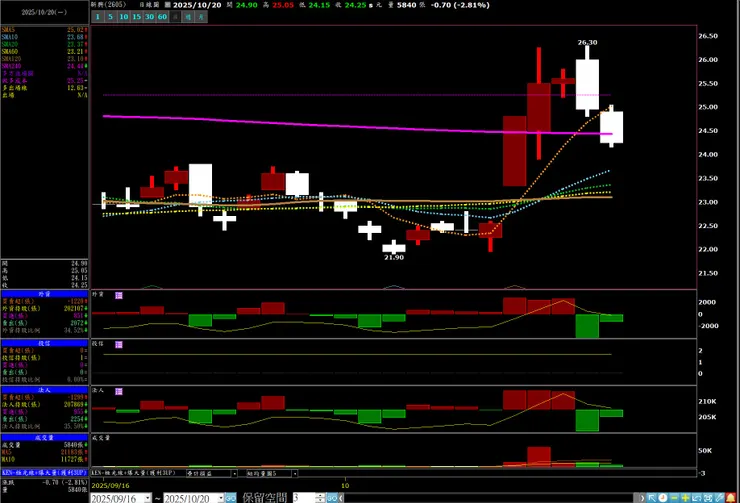The width and height of the screenshot is (740, 503).
Task: Click the clock history icon
Action: click(663, 498)
